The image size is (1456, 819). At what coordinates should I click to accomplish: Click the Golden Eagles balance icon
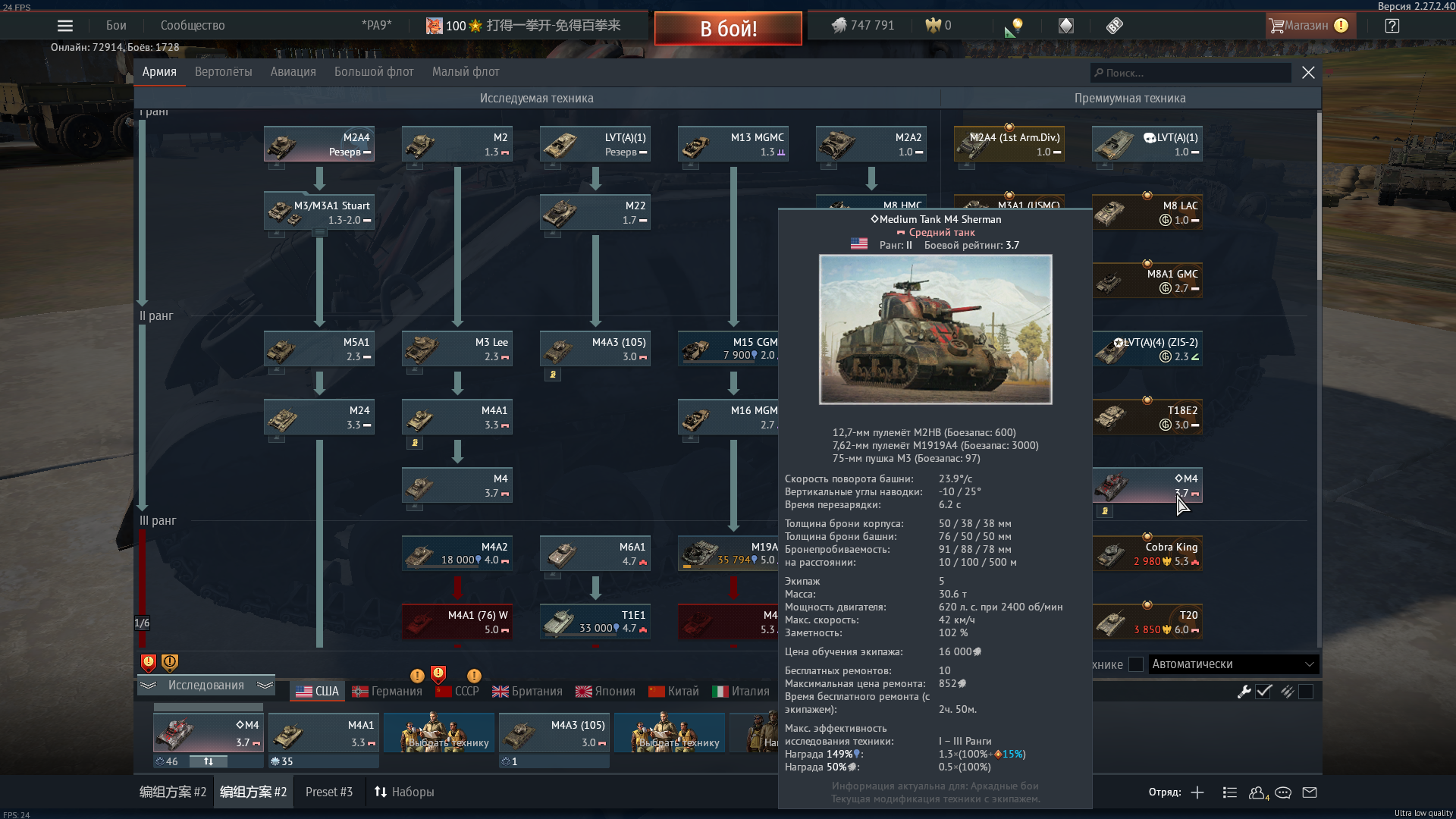coord(933,26)
